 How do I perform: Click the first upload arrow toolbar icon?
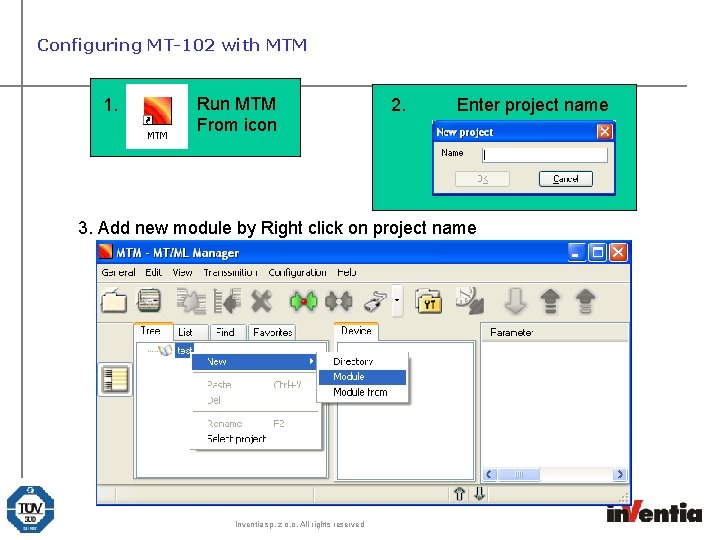pos(551,301)
